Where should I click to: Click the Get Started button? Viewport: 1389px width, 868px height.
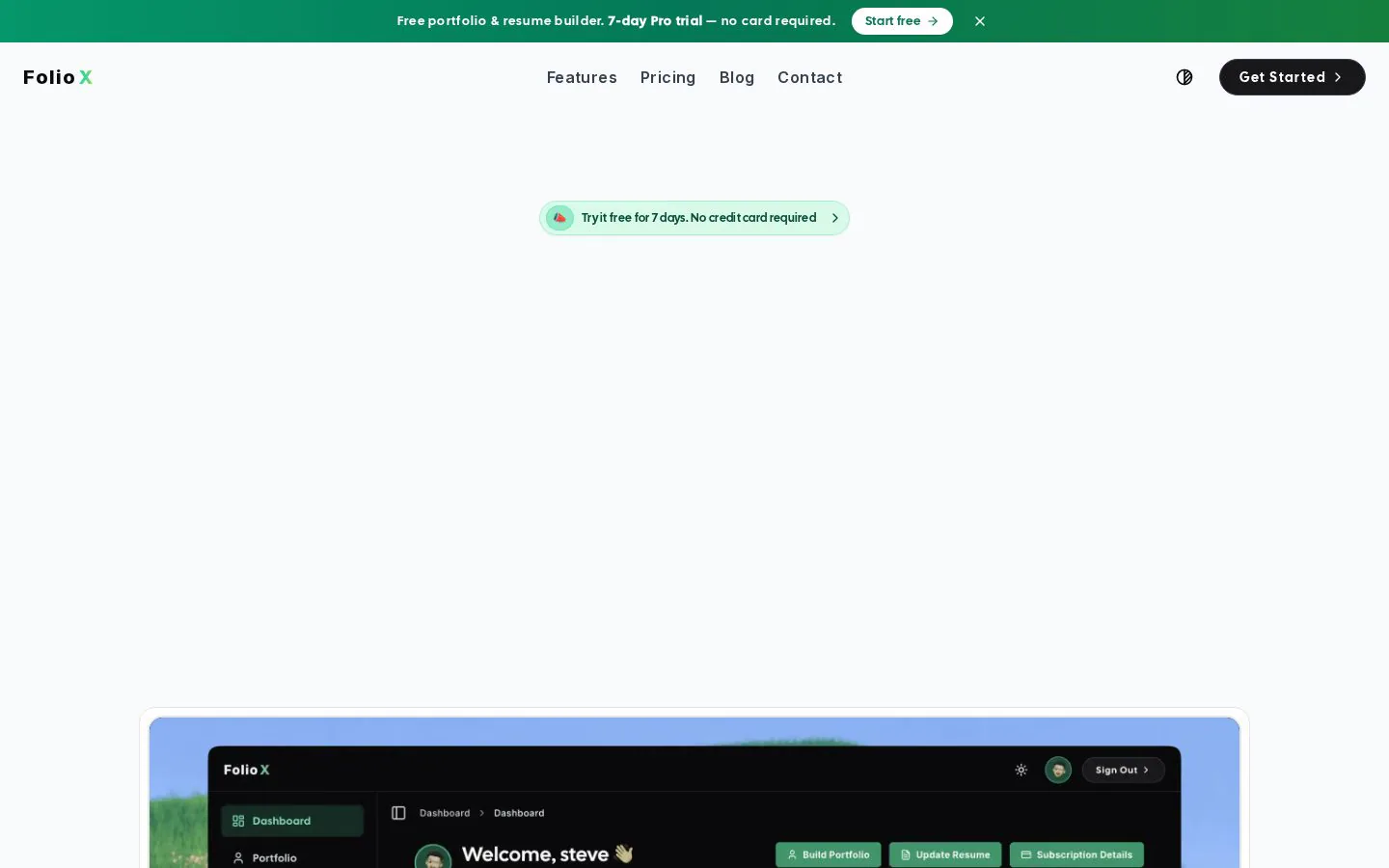click(1293, 77)
